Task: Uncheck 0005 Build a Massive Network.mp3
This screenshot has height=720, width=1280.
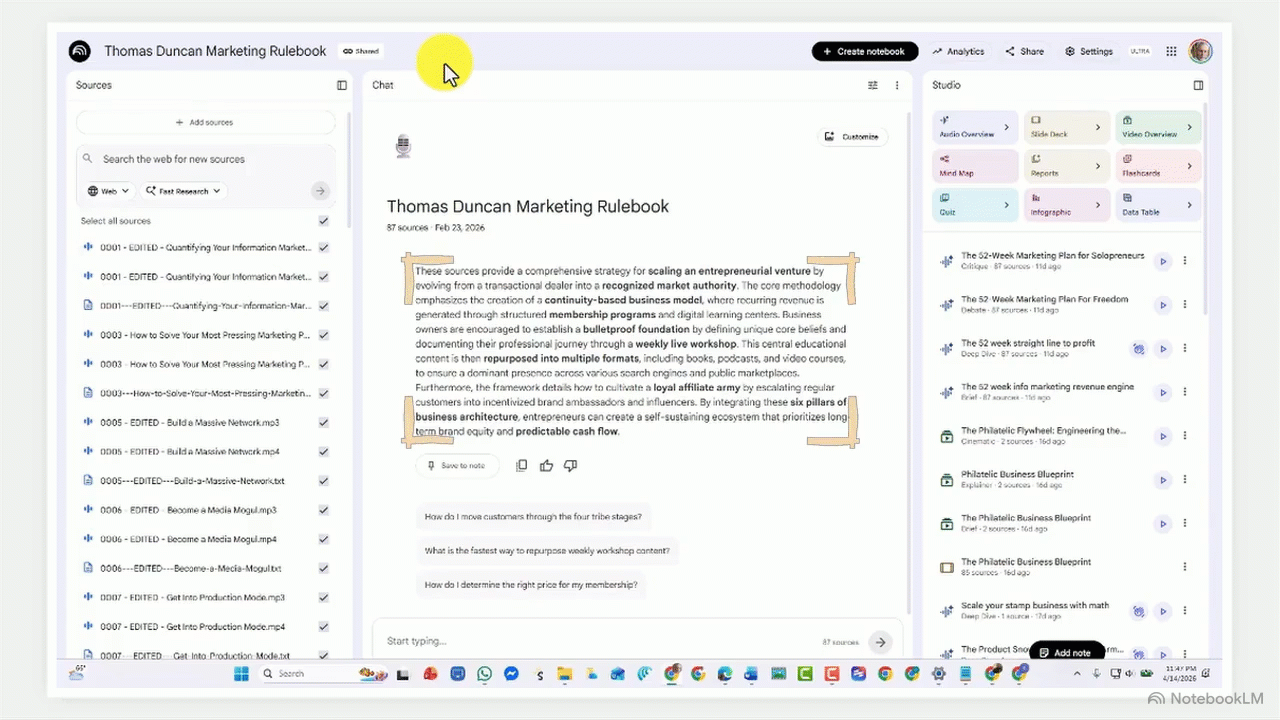Action: coord(323,423)
